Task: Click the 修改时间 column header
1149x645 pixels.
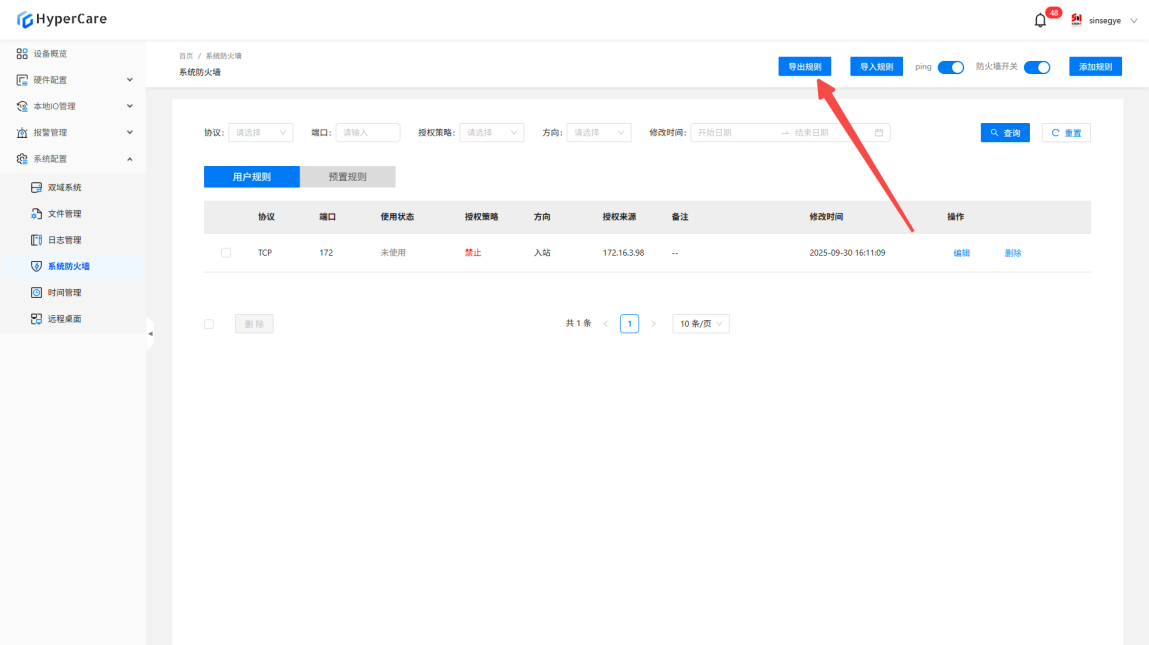Action: coord(826,217)
